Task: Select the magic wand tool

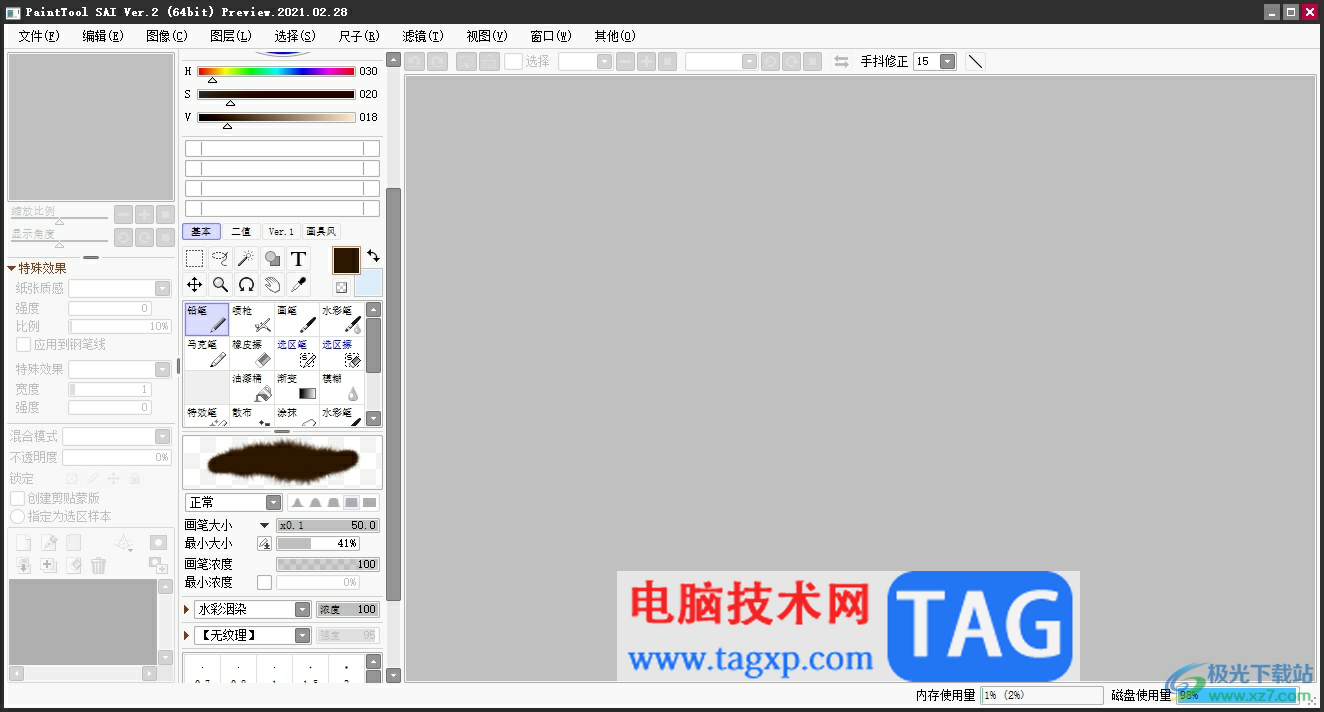Action: pyautogui.click(x=246, y=259)
